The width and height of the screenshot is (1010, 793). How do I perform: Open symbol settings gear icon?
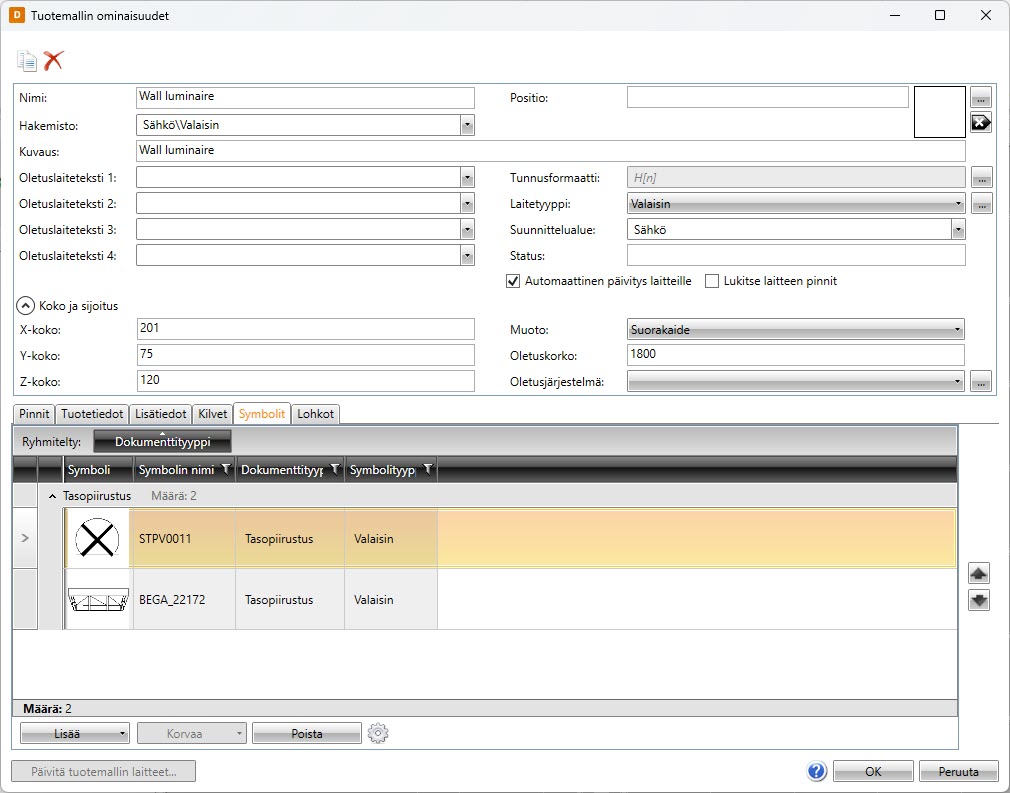click(x=378, y=733)
